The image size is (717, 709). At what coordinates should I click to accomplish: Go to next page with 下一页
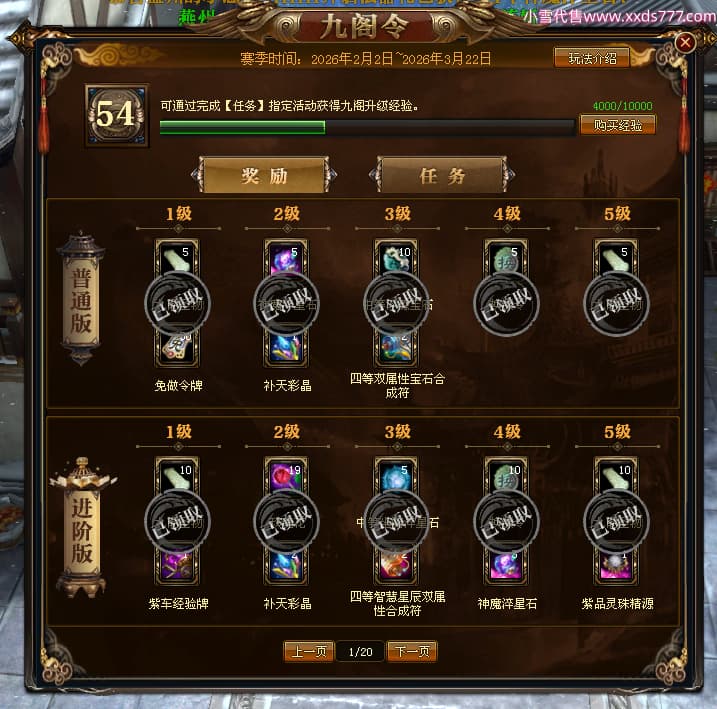coord(412,651)
